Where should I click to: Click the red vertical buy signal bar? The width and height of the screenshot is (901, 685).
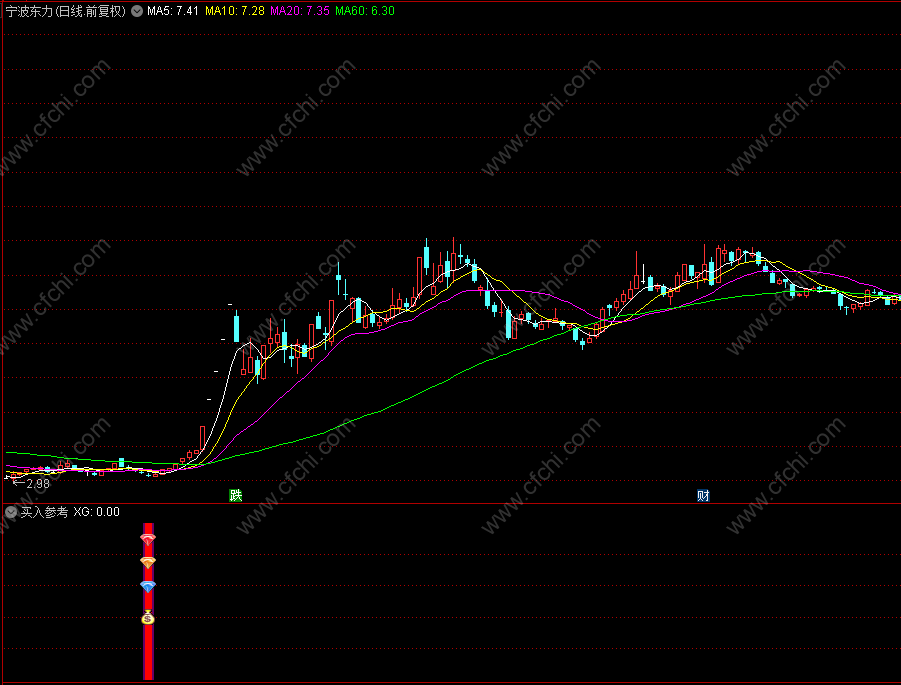(x=148, y=601)
